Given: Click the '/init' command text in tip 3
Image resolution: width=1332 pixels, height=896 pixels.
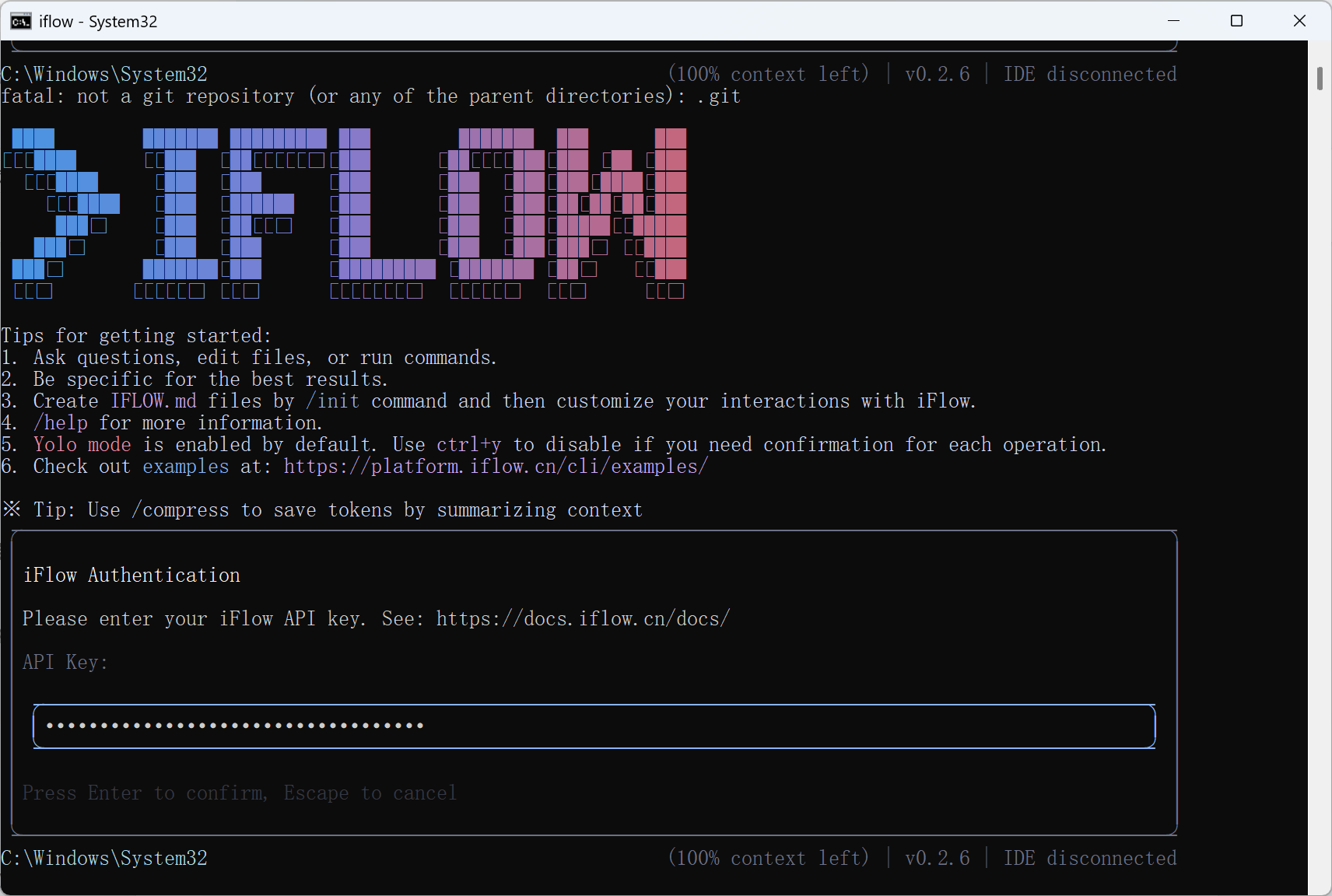Looking at the screenshot, I should [333, 401].
